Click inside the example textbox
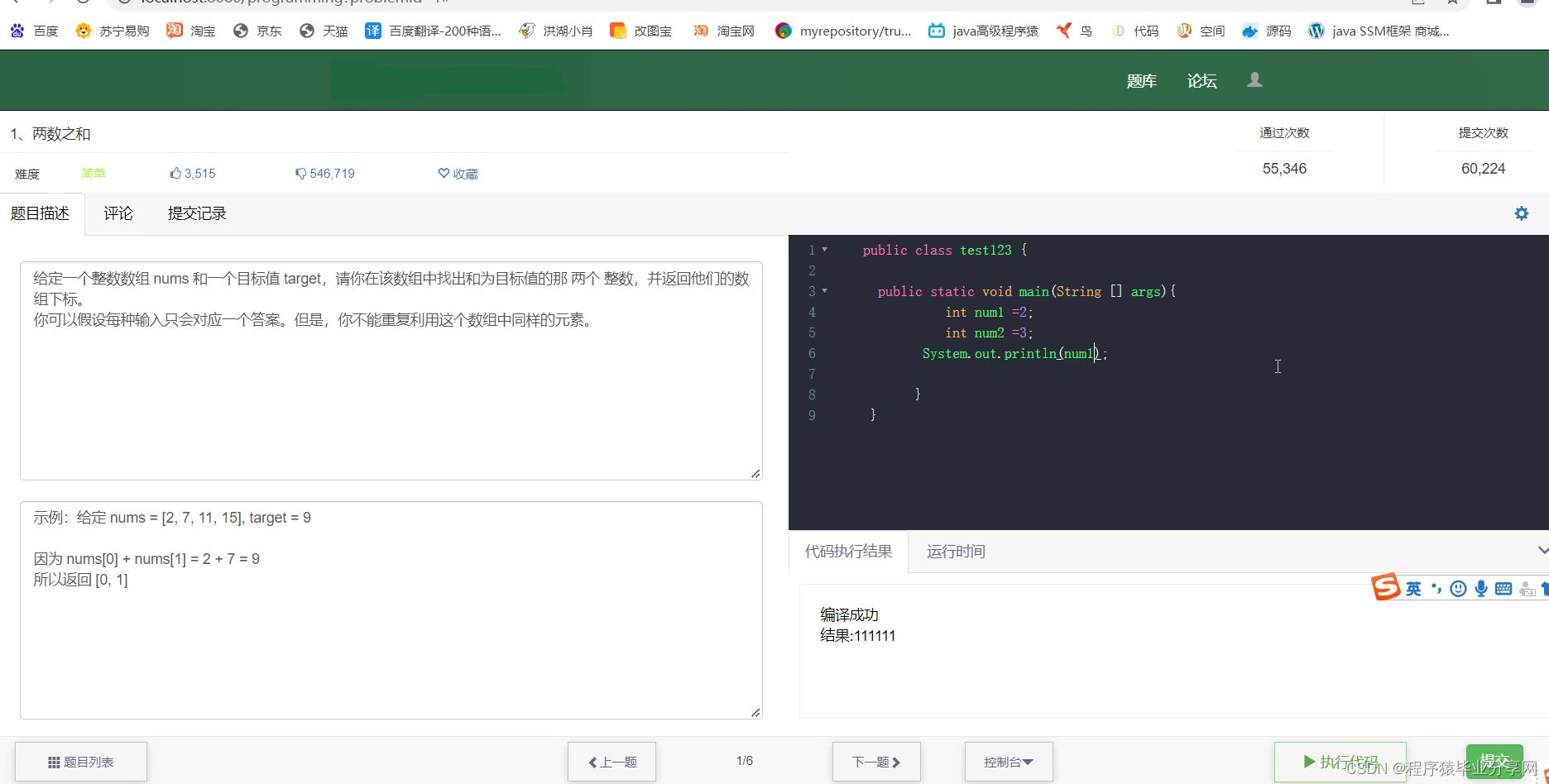The width and height of the screenshot is (1549, 784). click(x=391, y=610)
